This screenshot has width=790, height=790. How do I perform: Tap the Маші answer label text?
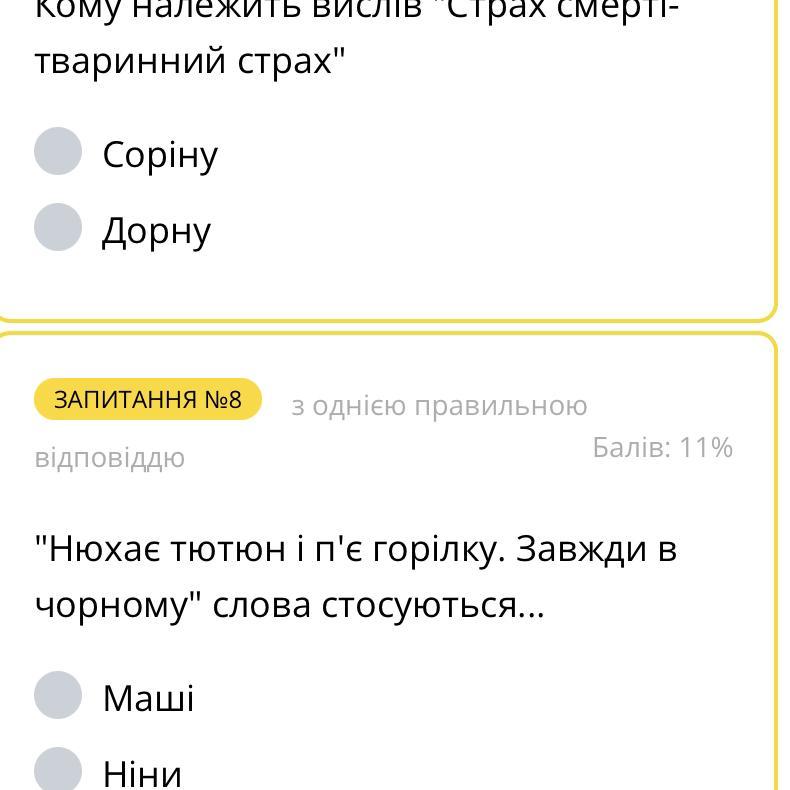pyautogui.click(x=148, y=698)
